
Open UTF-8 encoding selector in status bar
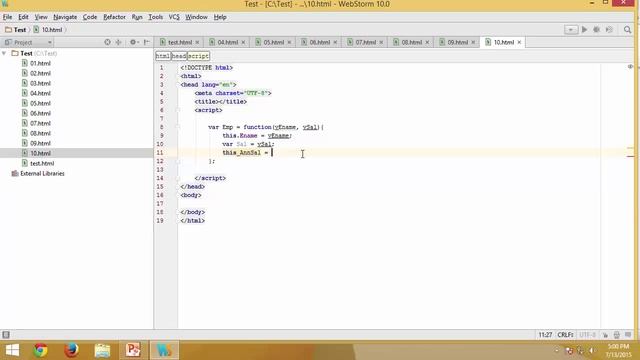[x=588, y=335]
